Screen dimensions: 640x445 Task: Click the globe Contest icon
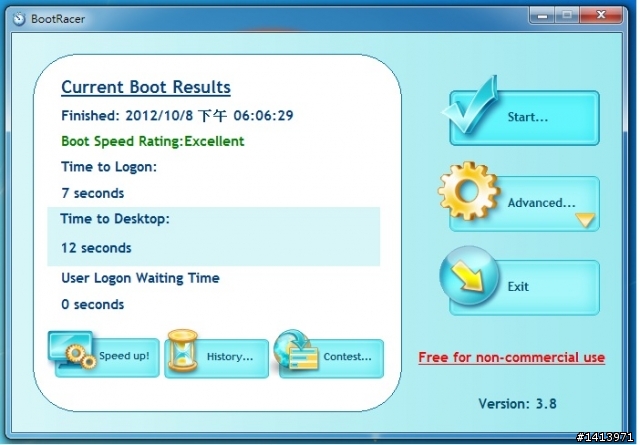296,350
